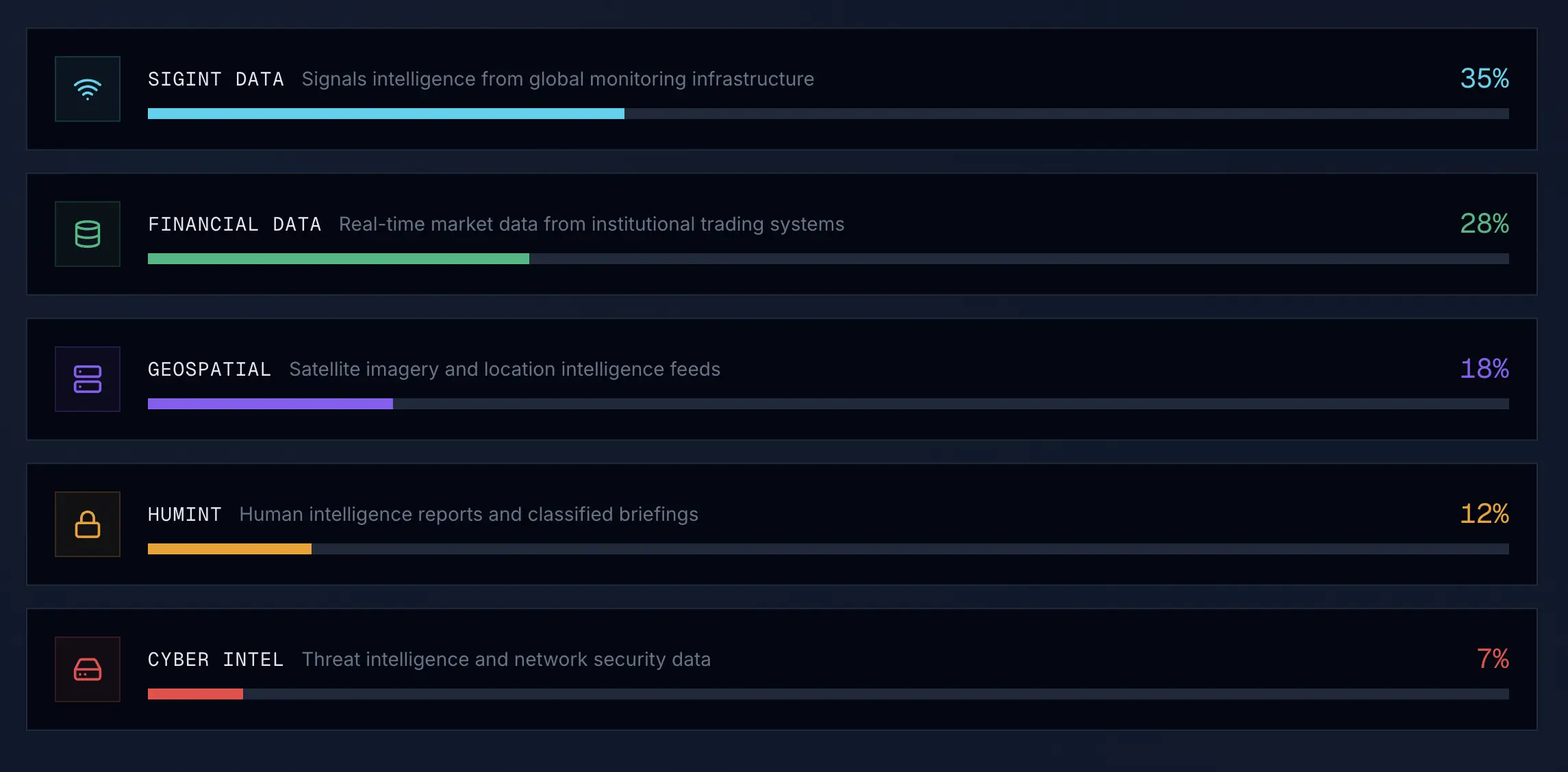Viewport: 1568px width, 772px height.
Task: Click the Cyber Intel hard drive icon
Action: (88, 669)
